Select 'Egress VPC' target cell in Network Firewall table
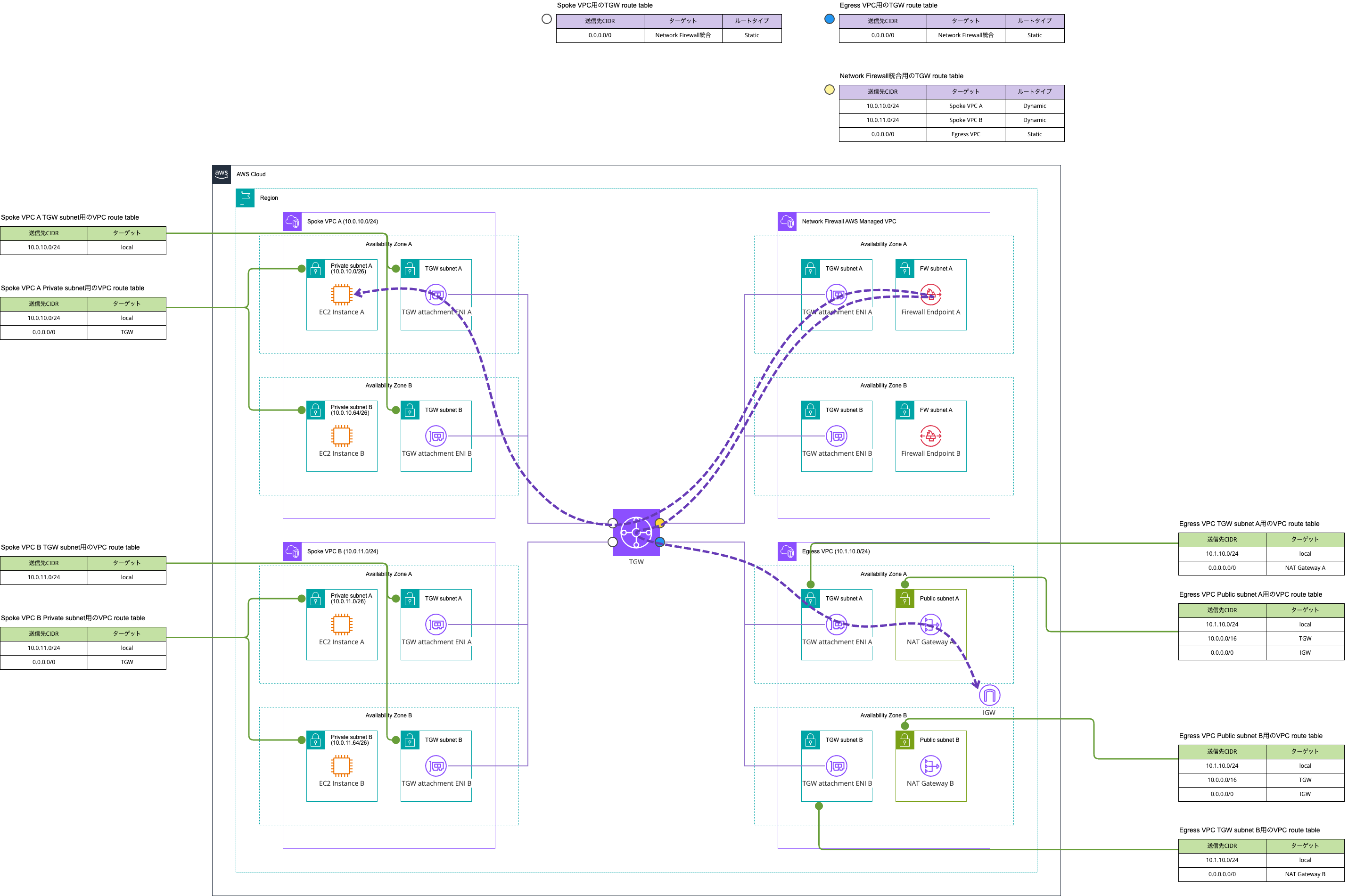Screen dimensions: 1348x896 [966, 134]
